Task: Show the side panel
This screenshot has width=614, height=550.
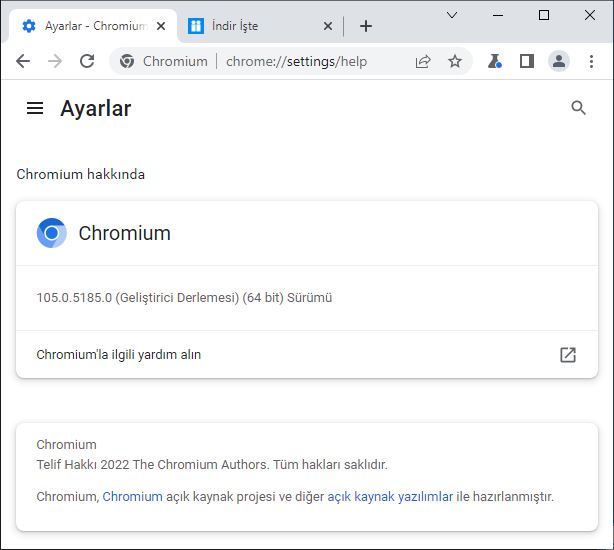Action: 527,61
